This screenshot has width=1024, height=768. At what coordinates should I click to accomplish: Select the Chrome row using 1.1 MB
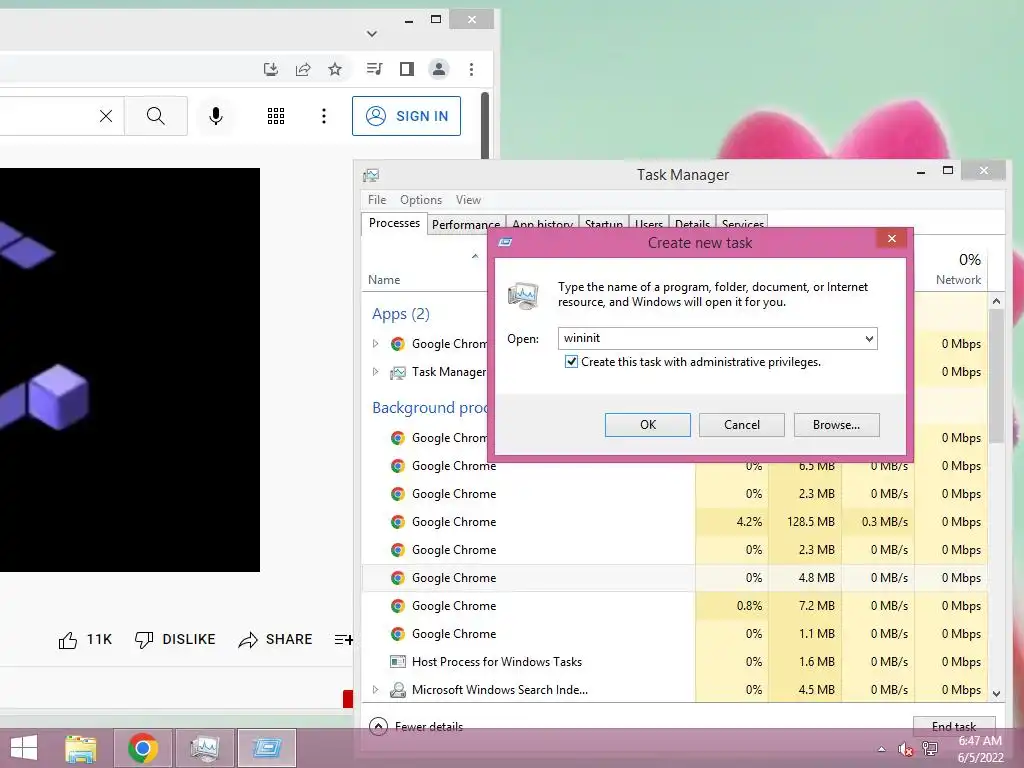pyautogui.click(x=675, y=634)
